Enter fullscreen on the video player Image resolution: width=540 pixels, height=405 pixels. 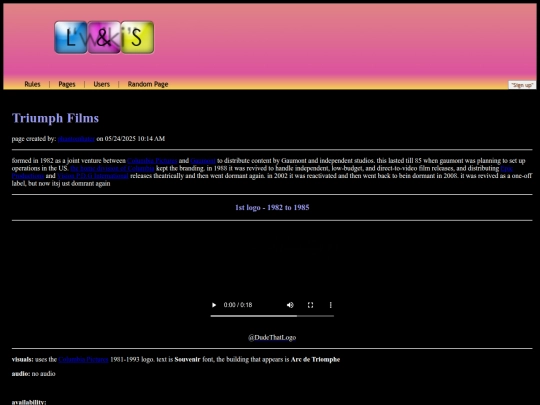[310, 305]
